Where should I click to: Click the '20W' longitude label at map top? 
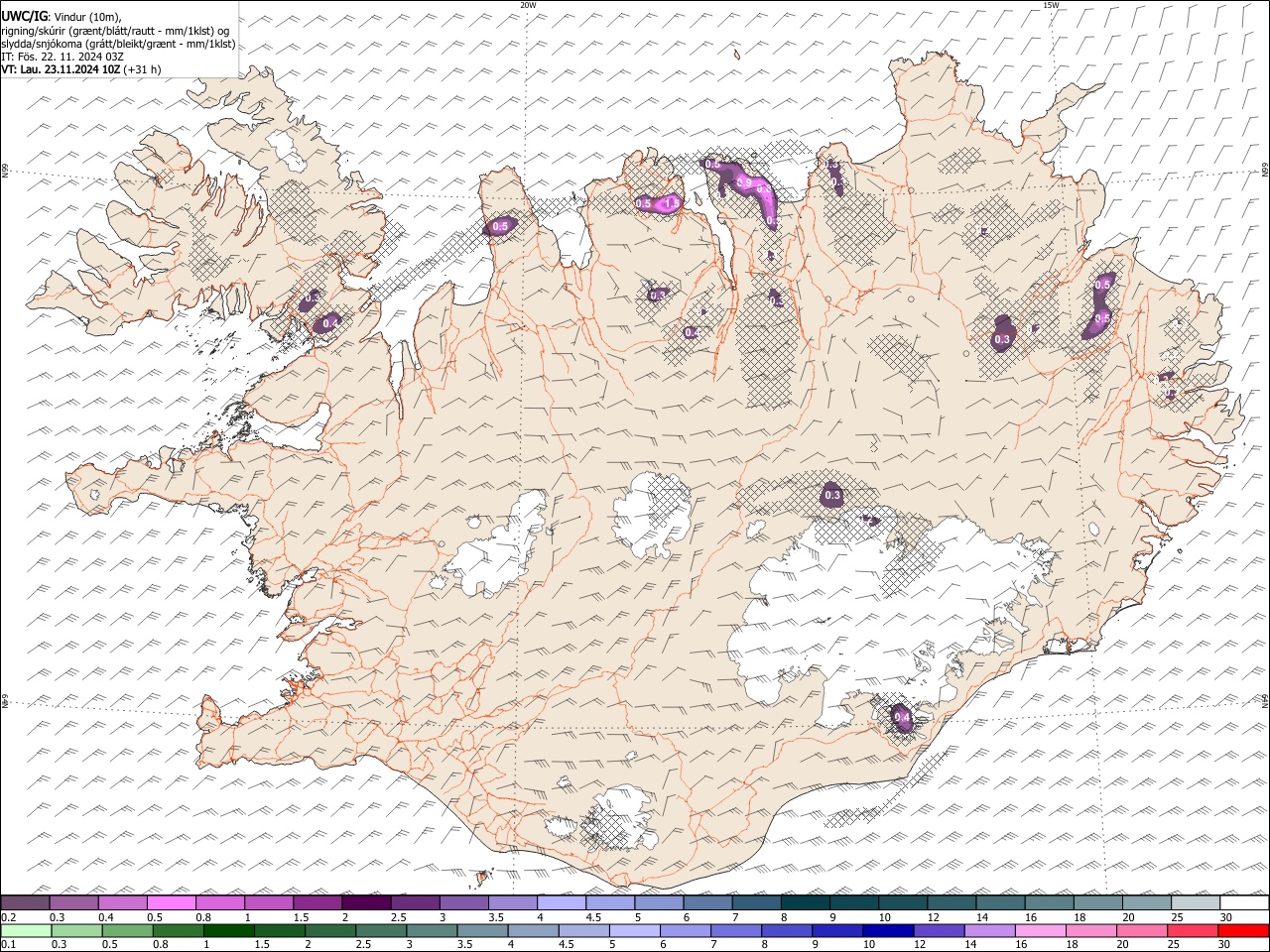pos(528,5)
